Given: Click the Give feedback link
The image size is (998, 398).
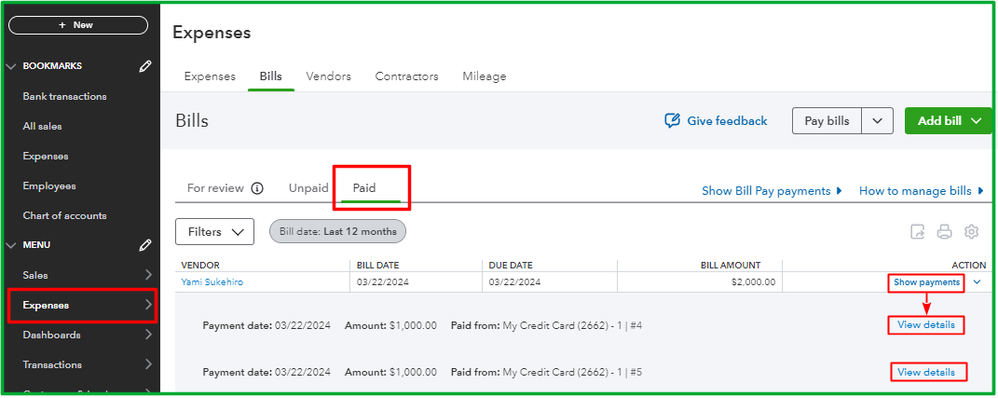Looking at the screenshot, I should click(715, 121).
